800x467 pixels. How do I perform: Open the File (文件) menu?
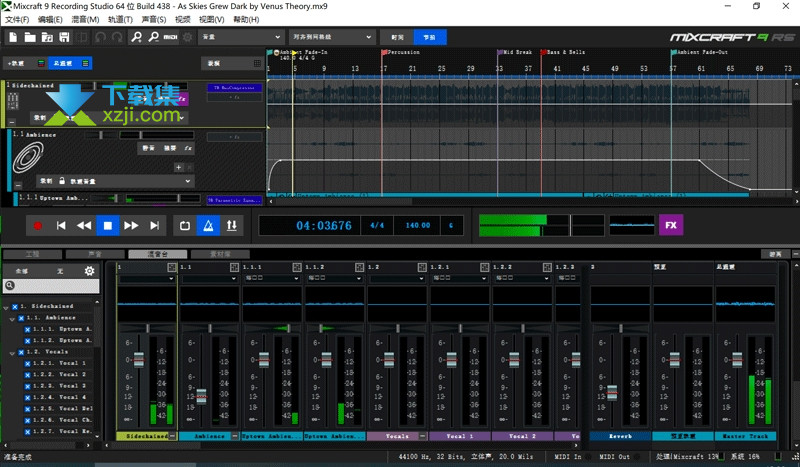coord(17,19)
